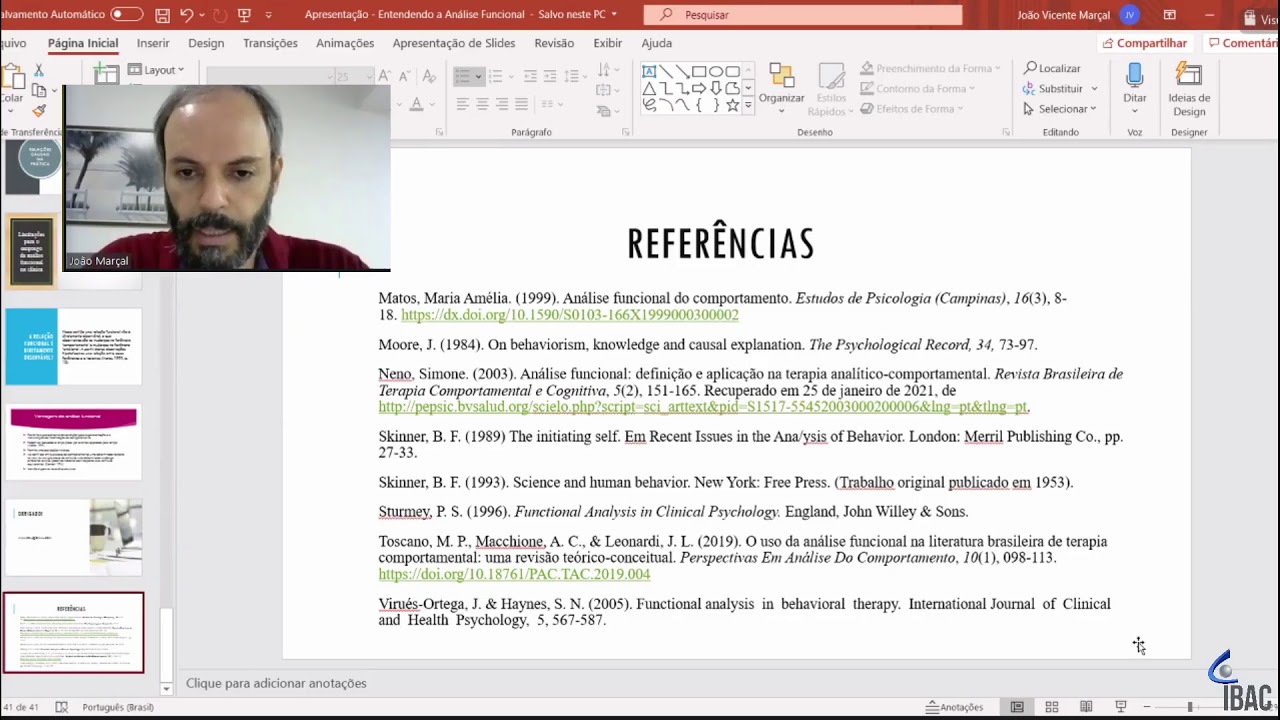The image size is (1280, 720).
Task: Open the Slide Sorter view
Action: pos(1052,707)
